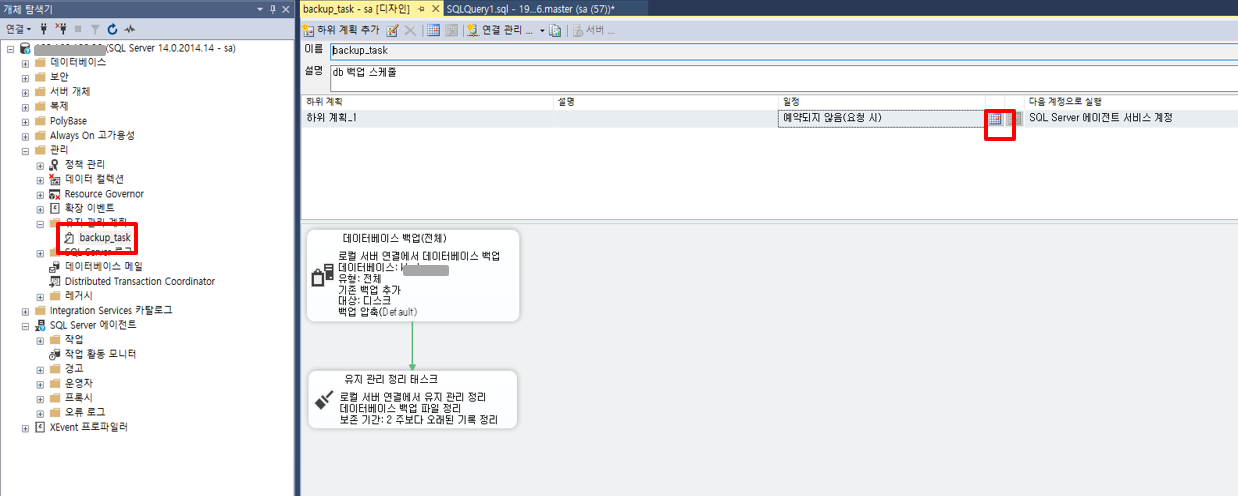The image size is (1238, 496).
Task: Open schedule calendar icon in 하위 계획_1 row
Action: coord(995,118)
